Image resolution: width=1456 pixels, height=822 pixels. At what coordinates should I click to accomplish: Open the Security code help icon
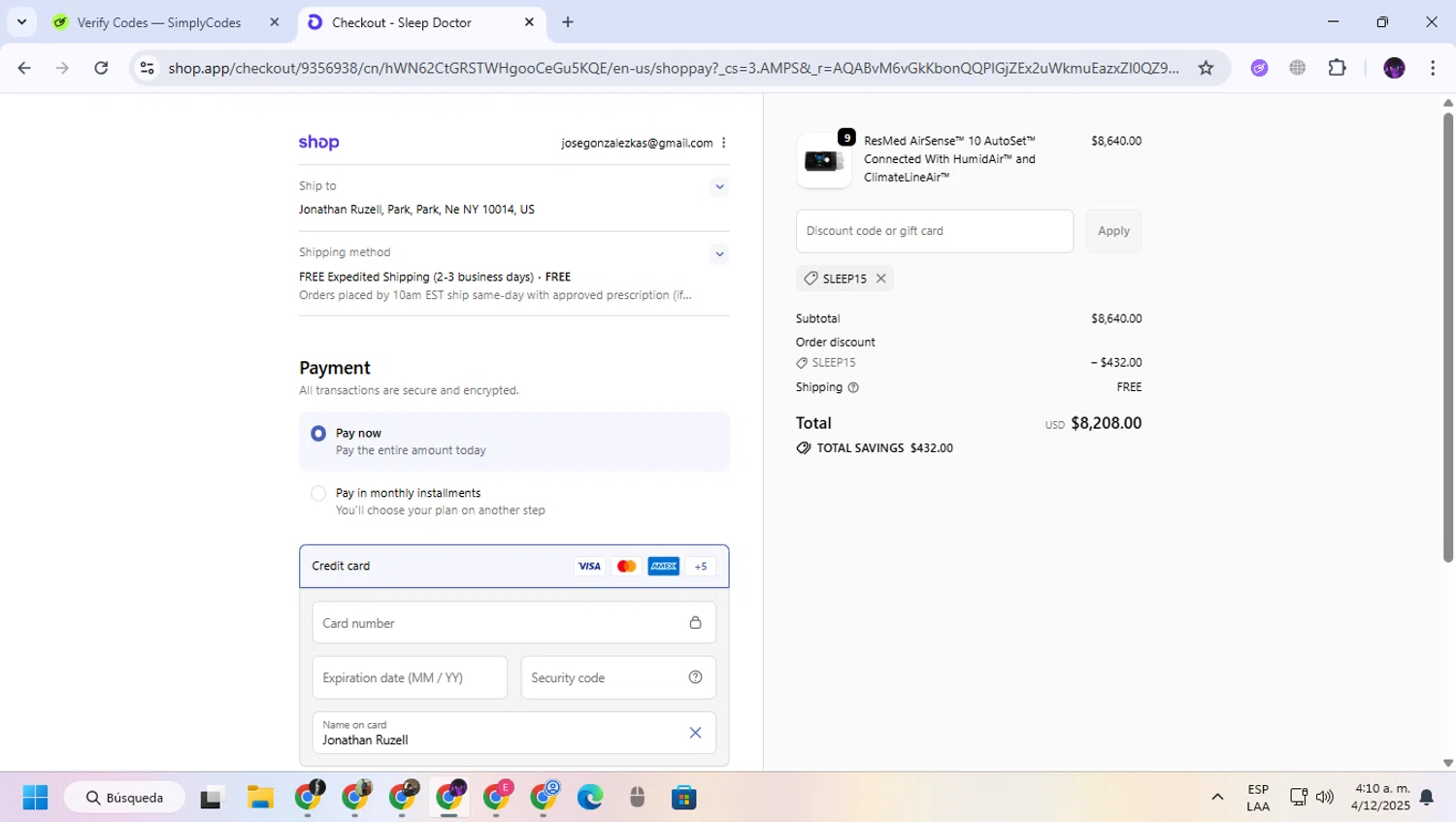click(x=695, y=677)
